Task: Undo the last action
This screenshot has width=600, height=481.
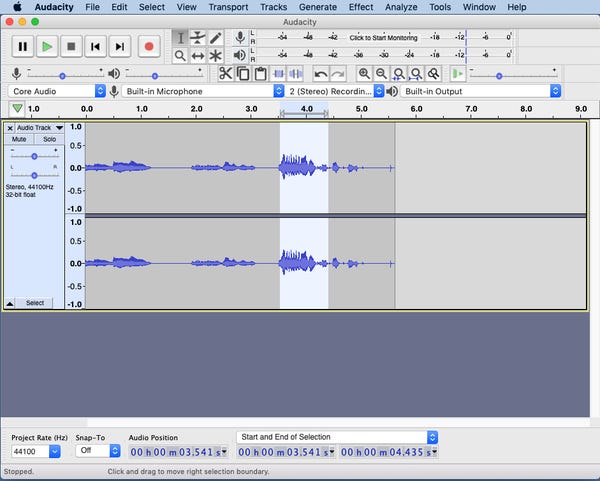Action: (321, 73)
